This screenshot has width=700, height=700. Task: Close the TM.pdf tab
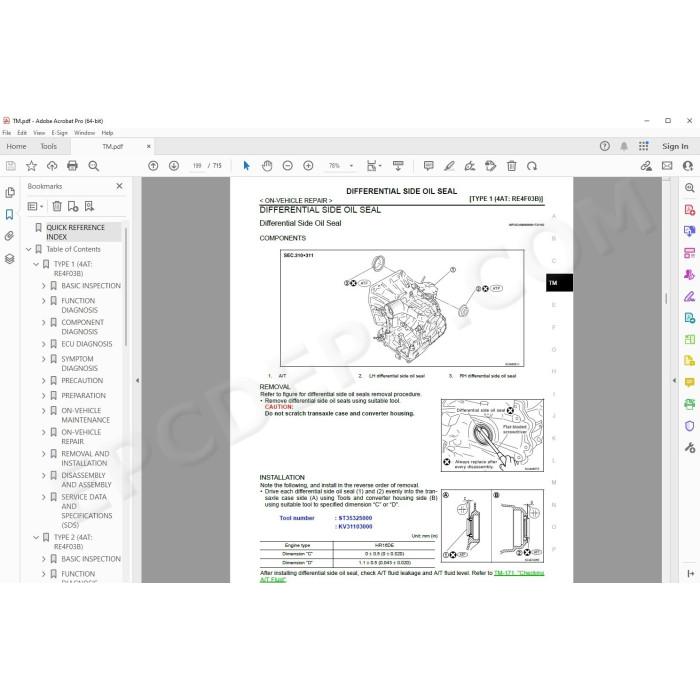pyautogui.click(x=149, y=146)
